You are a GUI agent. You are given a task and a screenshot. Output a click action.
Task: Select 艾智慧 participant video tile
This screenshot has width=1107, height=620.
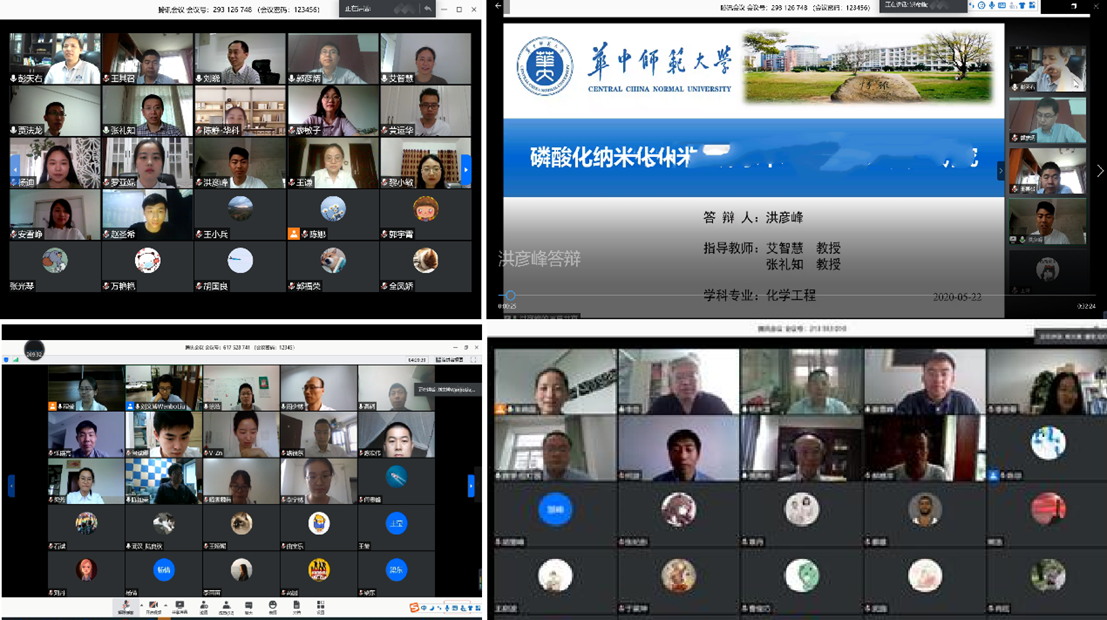click(425, 59)
